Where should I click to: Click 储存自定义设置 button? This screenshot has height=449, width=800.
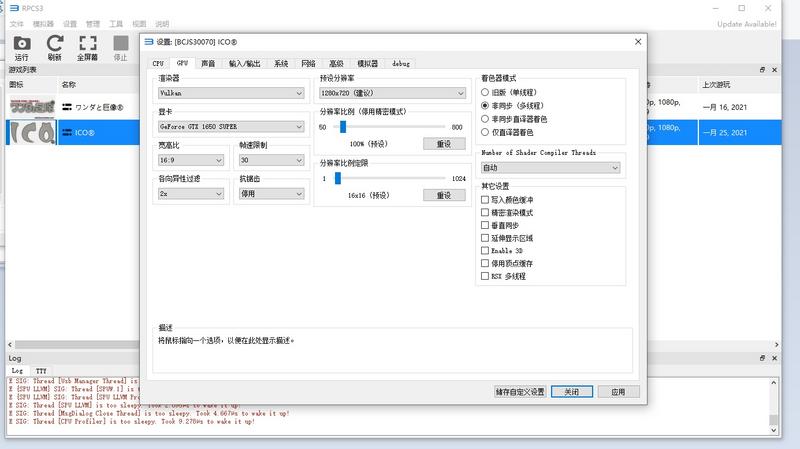520,392
